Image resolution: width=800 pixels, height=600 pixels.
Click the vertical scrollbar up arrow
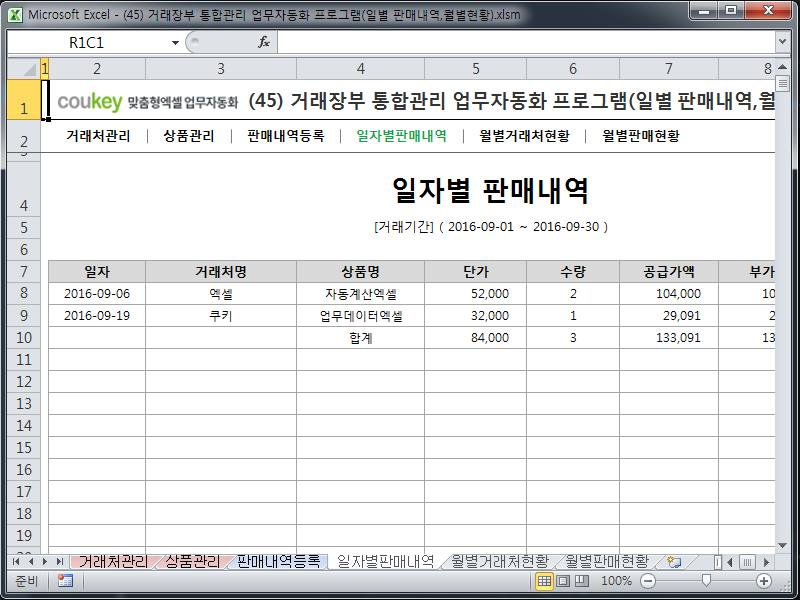coord(782,67)
